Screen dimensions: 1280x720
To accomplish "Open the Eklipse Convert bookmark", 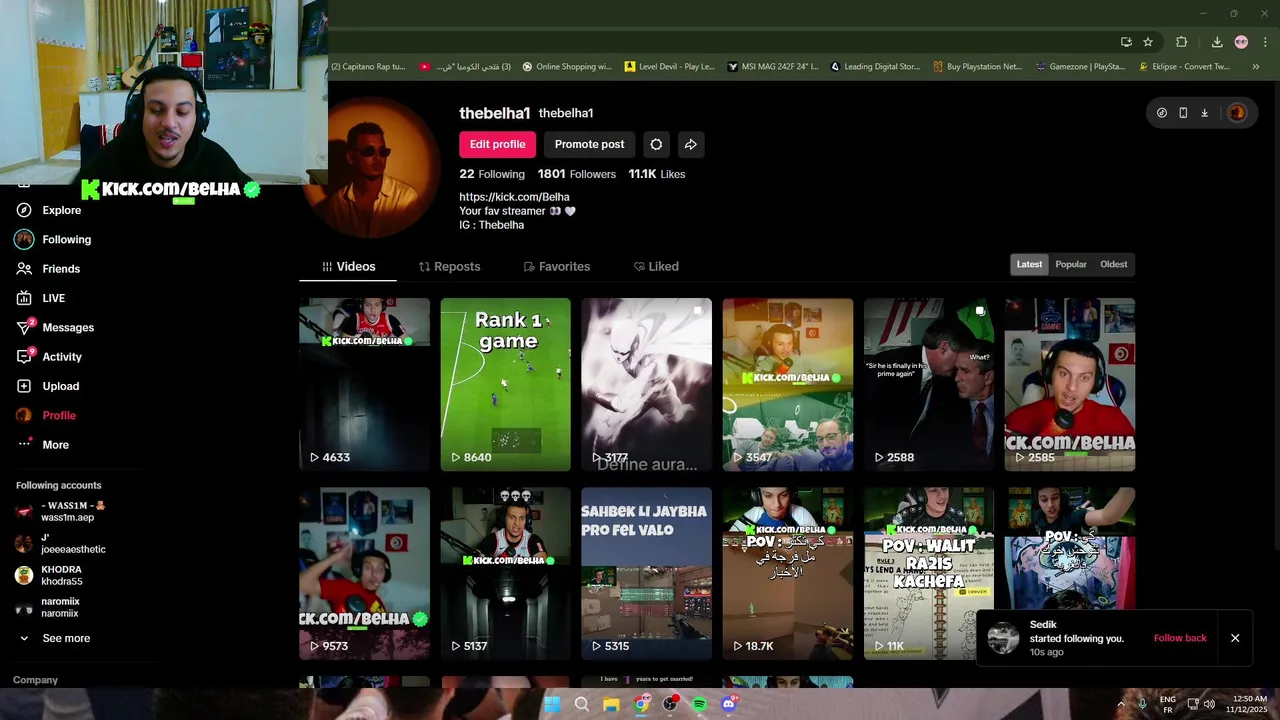I will click(1184, 67).
